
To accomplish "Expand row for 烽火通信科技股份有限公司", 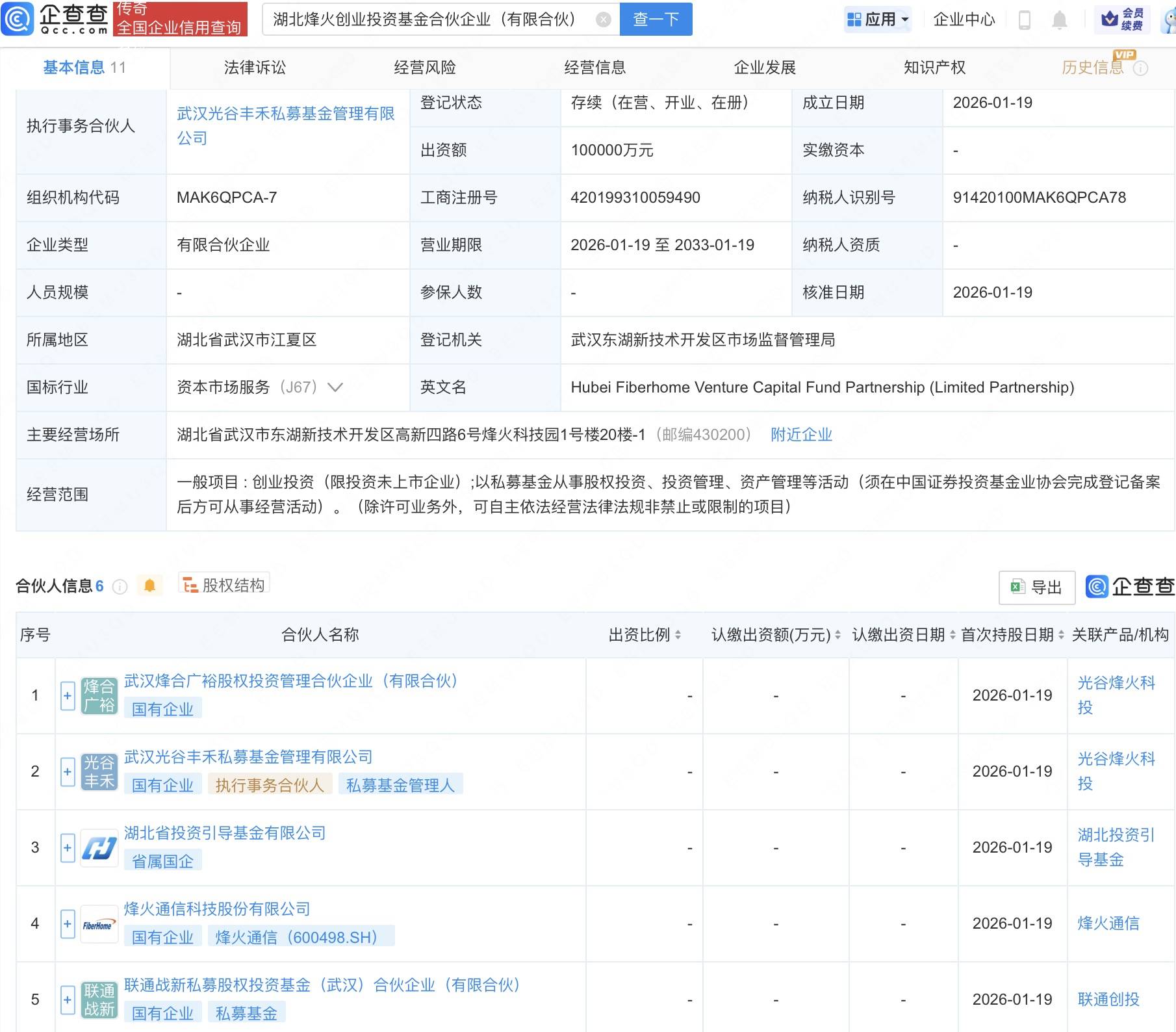I will click(68, 924).
